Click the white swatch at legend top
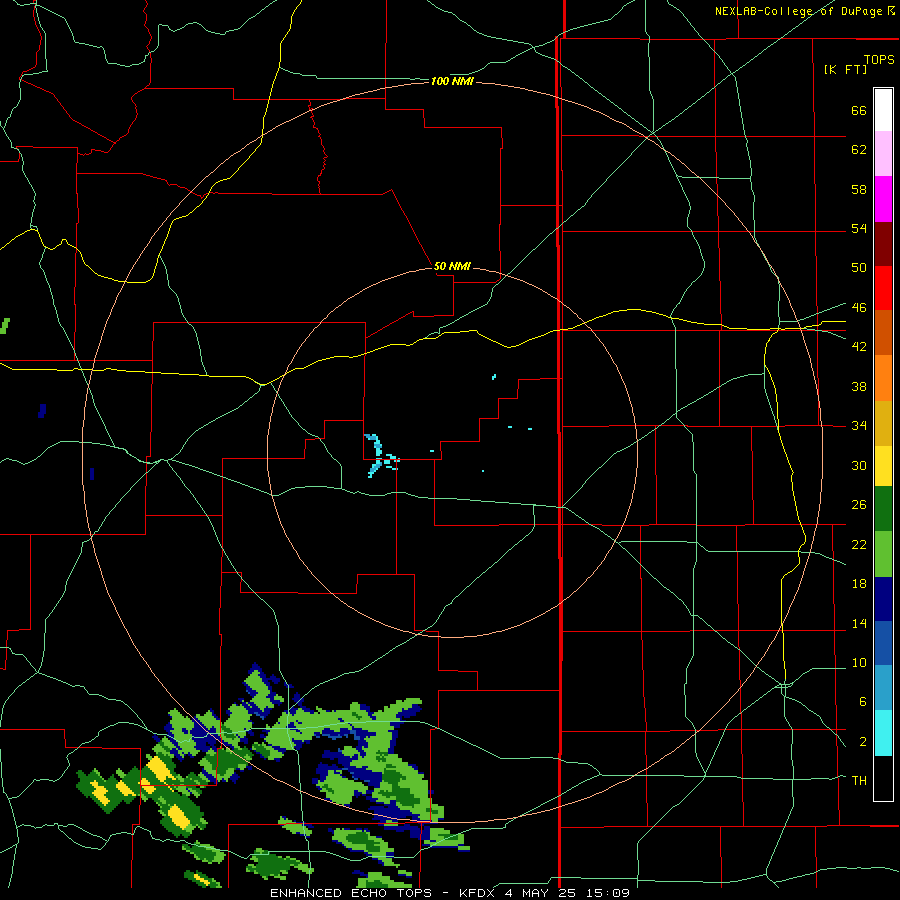 coord(883,110)
